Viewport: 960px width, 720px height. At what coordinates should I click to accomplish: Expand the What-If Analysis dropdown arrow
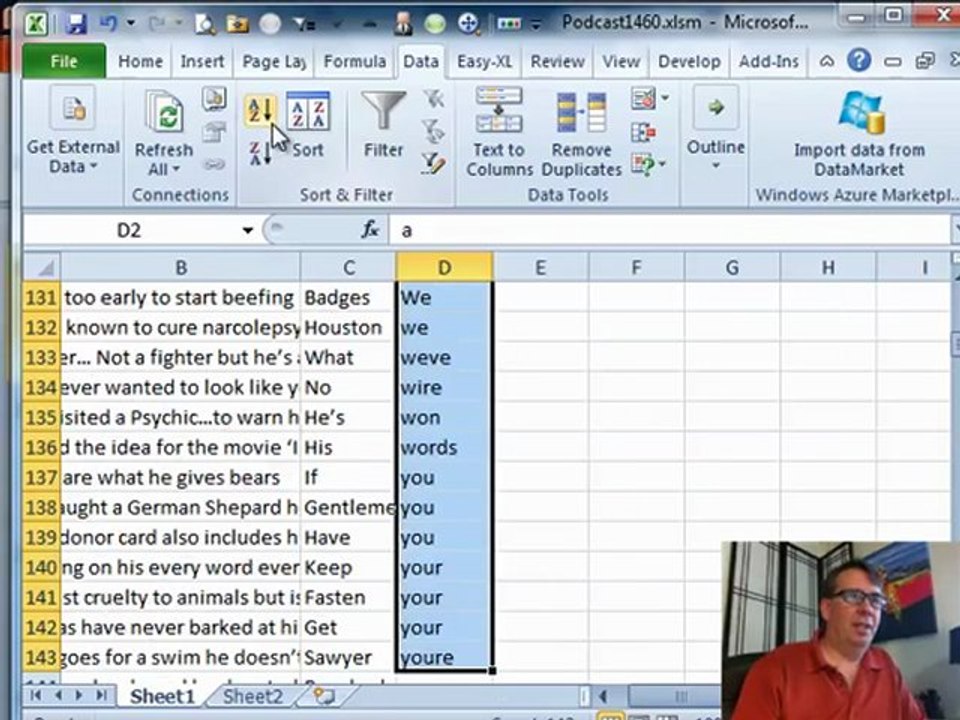[662, 164]
